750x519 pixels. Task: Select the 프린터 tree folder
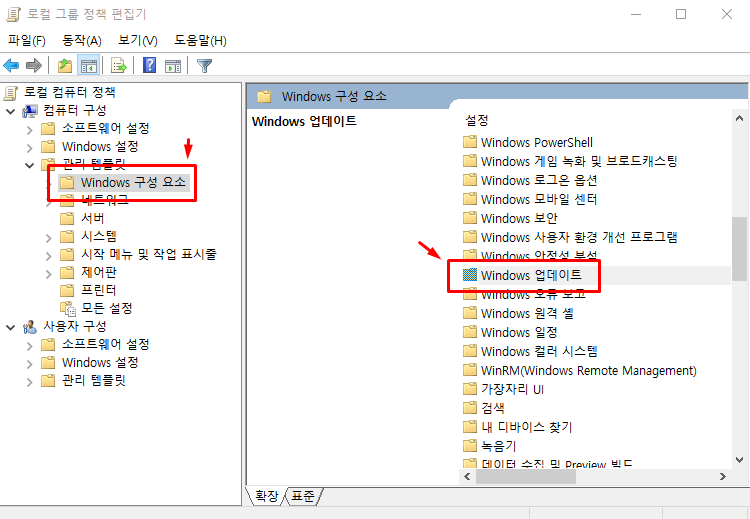99,290
